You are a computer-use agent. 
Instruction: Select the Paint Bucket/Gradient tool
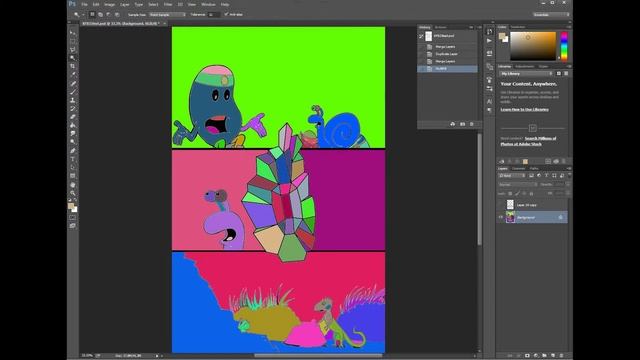73,125
